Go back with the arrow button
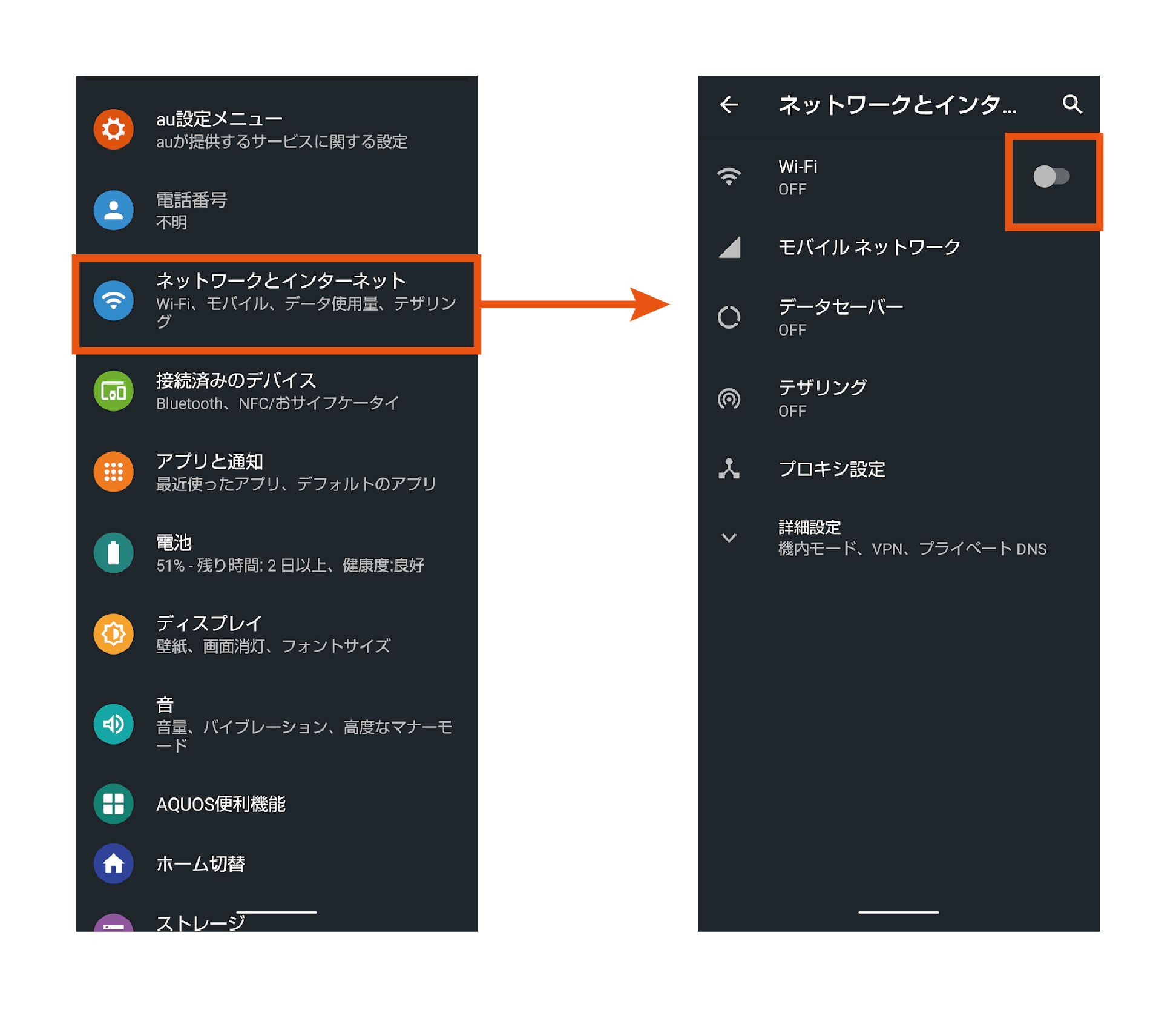Viewport: 1176px width, 1010px height. [x=729, y=105]
